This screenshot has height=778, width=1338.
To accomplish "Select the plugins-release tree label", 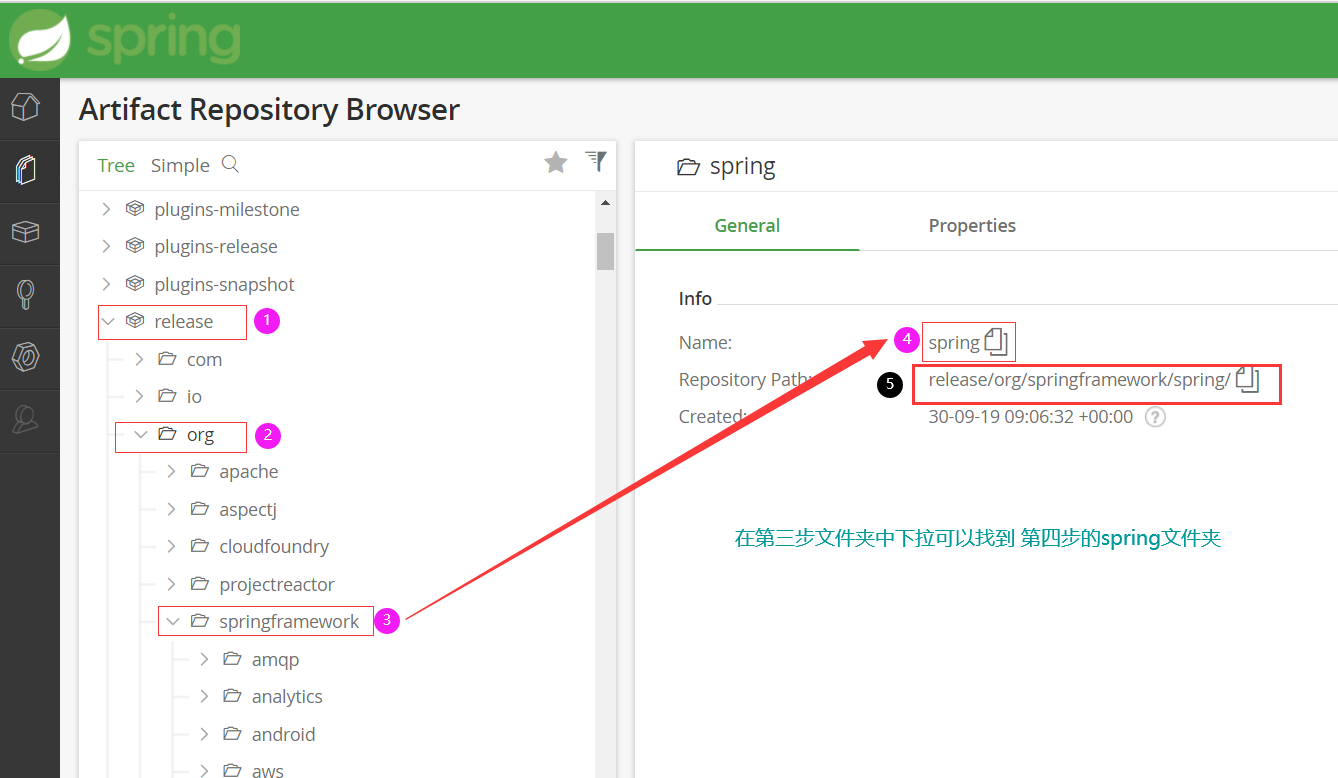I will click(216, 246).
